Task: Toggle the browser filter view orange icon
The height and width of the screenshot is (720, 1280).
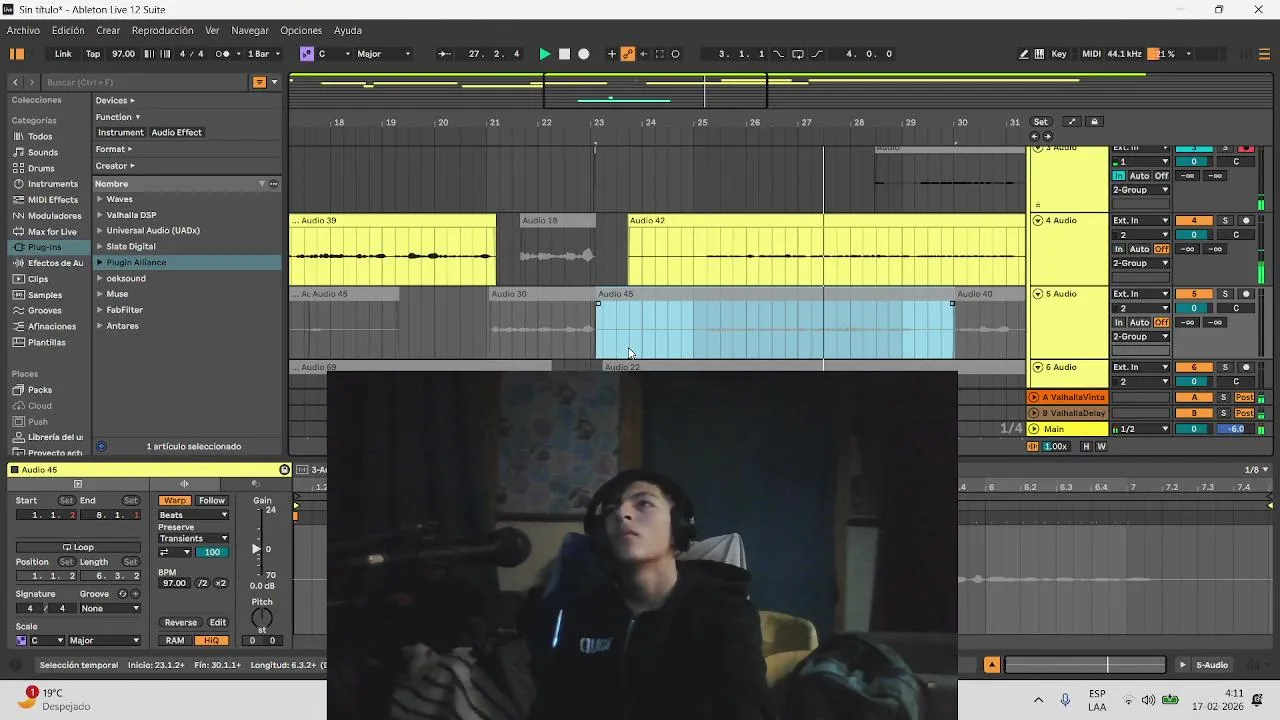Action: (x=259, y=82)
